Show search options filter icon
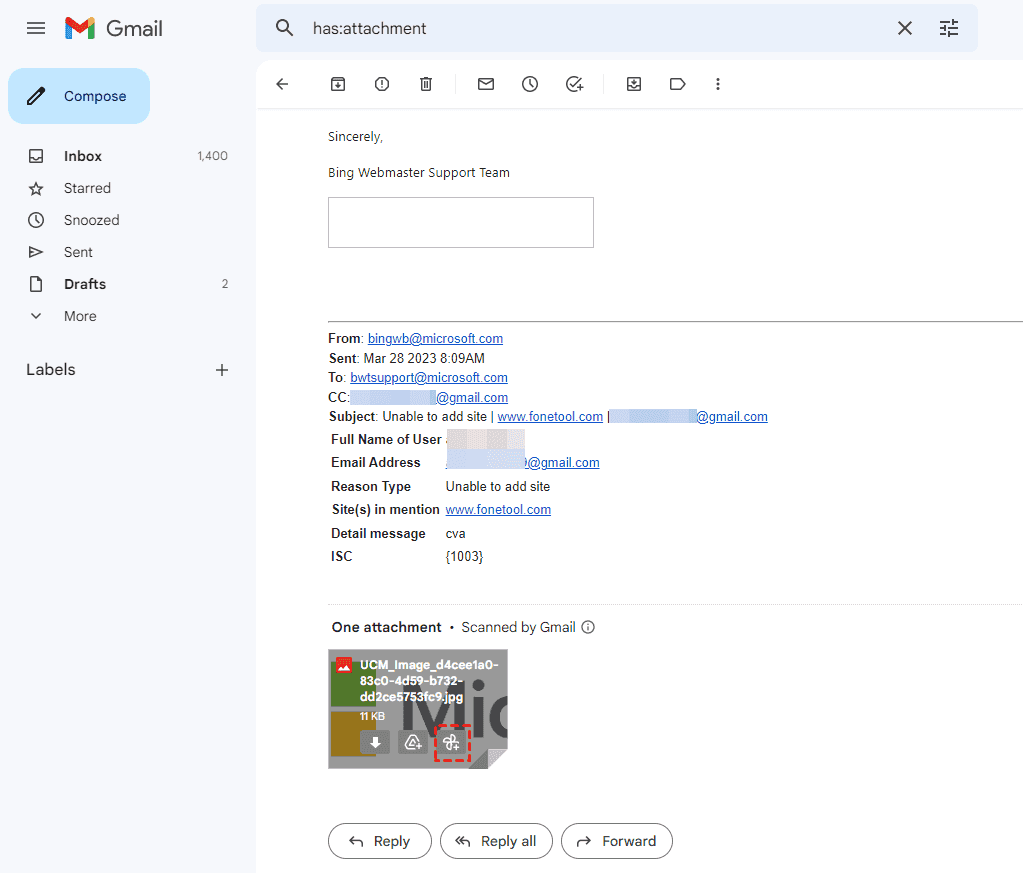The width and height of the screenshot is (1023, 873). pos(949,28)
